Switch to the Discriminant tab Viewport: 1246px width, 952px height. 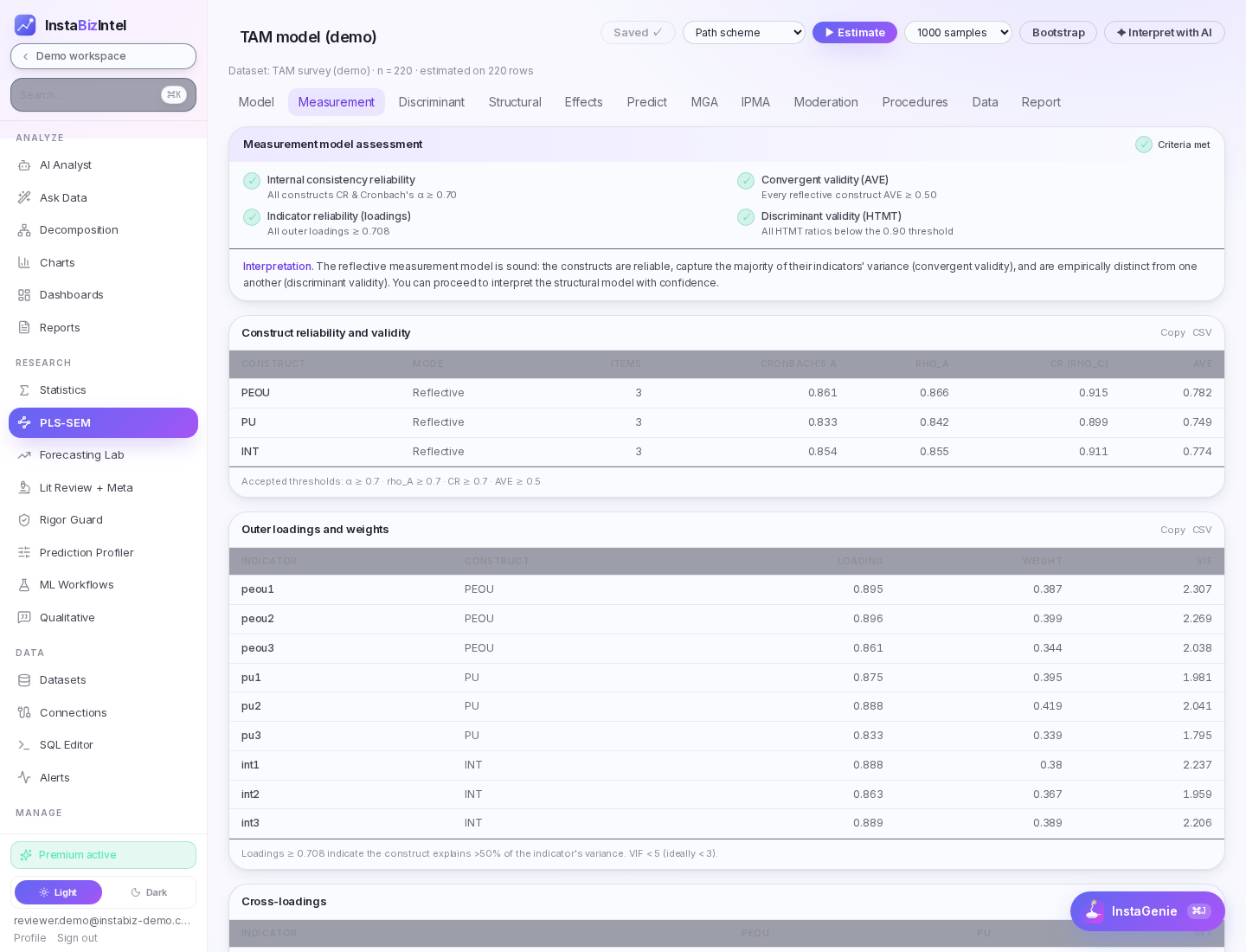[432, 102]
